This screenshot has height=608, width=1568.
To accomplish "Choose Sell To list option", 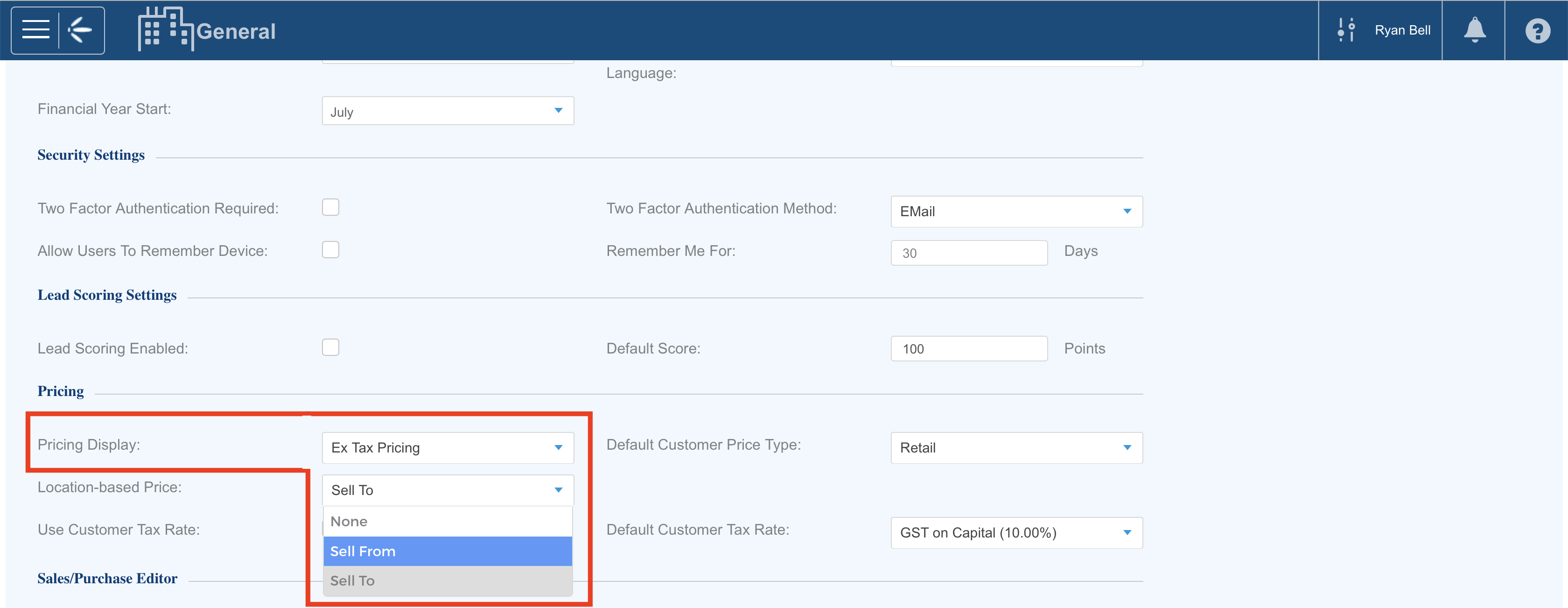I will 448,581.
